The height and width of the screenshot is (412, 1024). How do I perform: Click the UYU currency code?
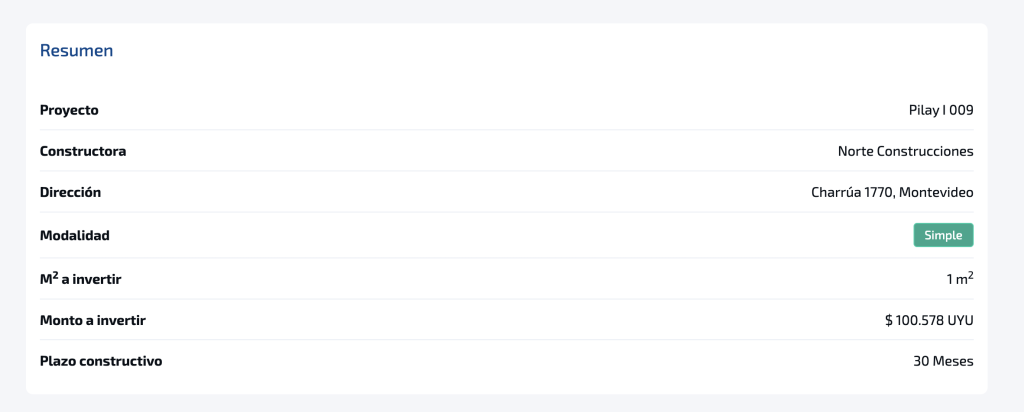pyautogui.click(x=960, y=321)
